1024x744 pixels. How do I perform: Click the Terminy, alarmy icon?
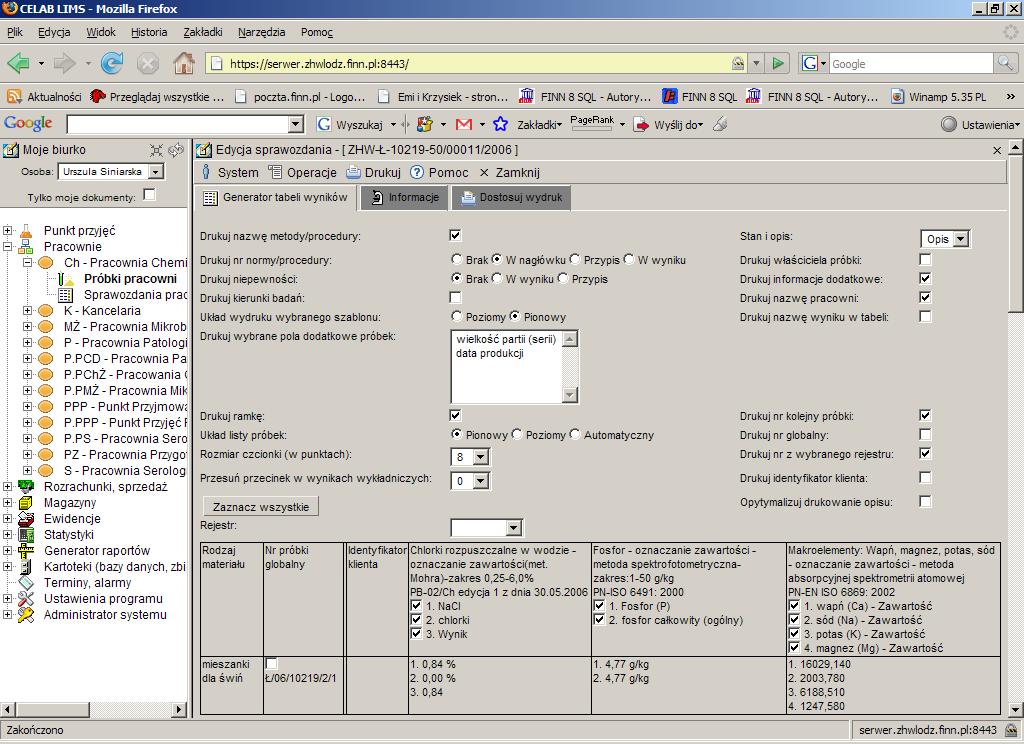(26, 583)
